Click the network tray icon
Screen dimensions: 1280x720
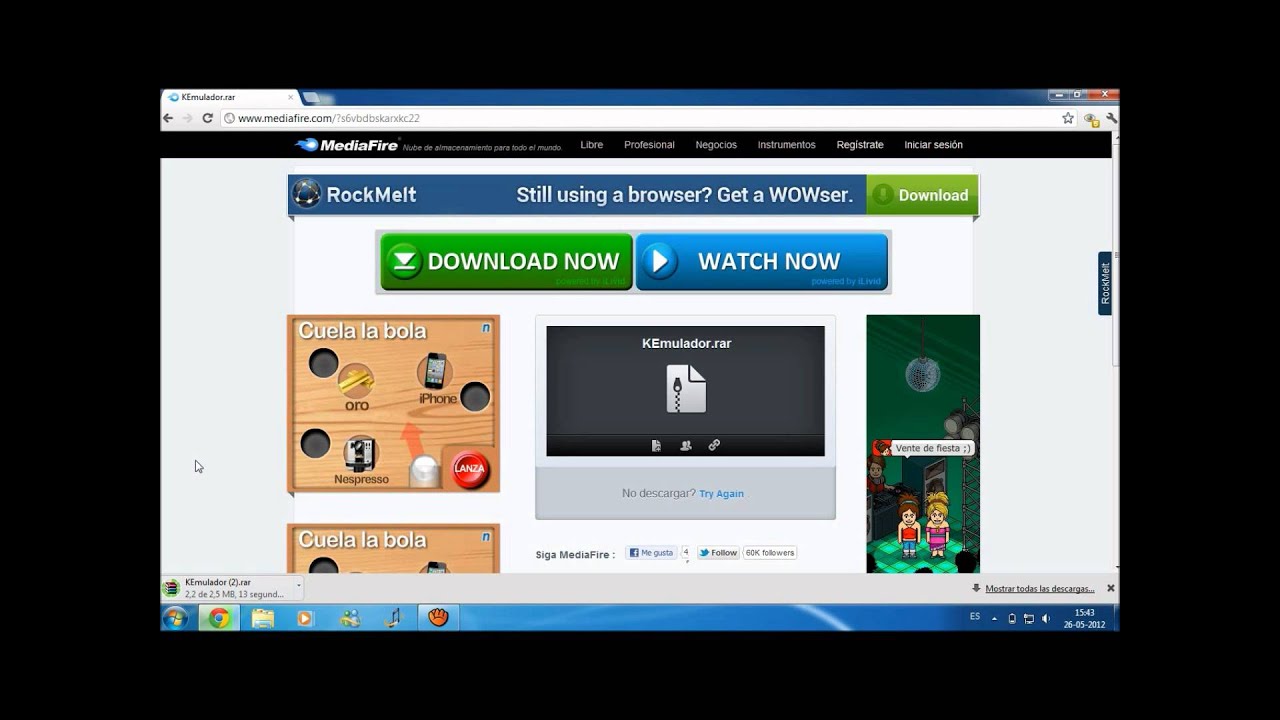pyautogui.click(x=1028, y=618)
